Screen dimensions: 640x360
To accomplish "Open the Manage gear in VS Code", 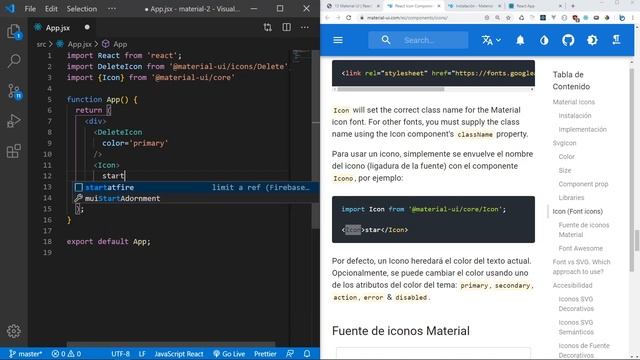I will click(x=14, y=331).
